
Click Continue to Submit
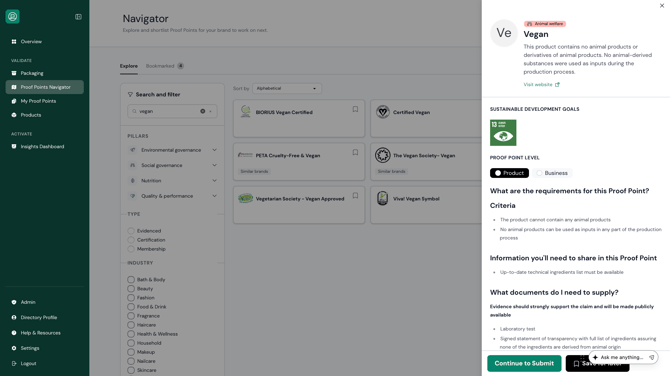click(x=524, y=364)
